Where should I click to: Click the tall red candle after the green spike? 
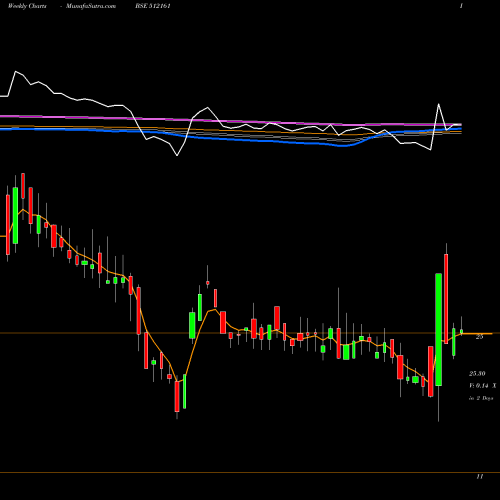pyautogui.click(x=446, y=299)
